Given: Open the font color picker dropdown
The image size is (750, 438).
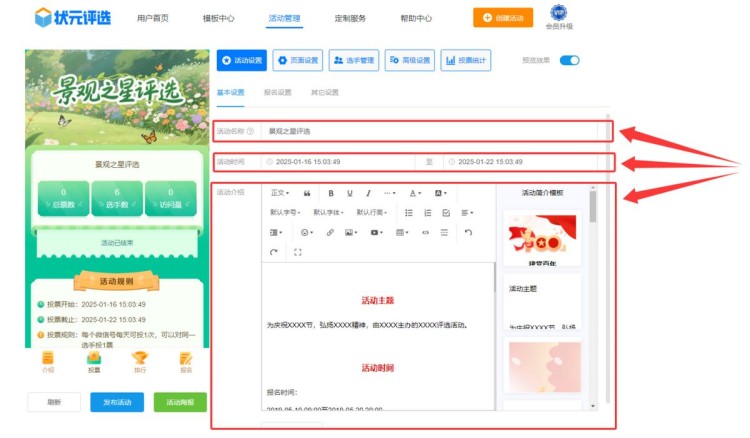Looking at the screenshot, I should coord(415,193).
